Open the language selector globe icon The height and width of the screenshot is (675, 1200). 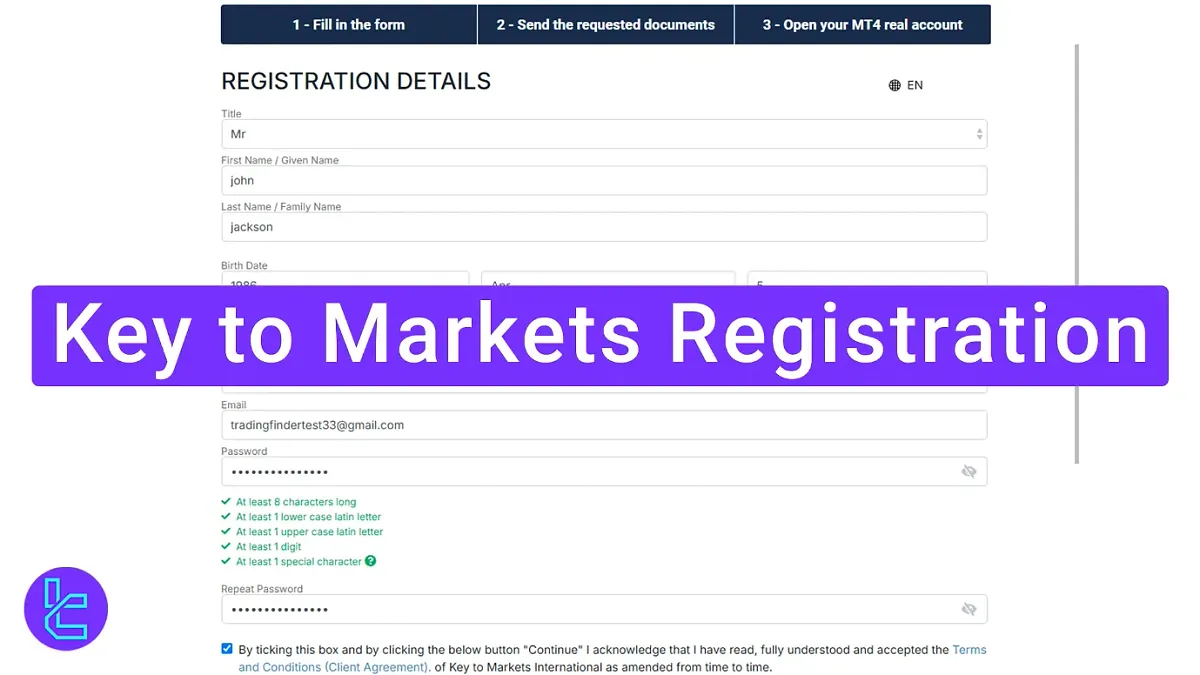pyautogui.click(x=893, y=85)
